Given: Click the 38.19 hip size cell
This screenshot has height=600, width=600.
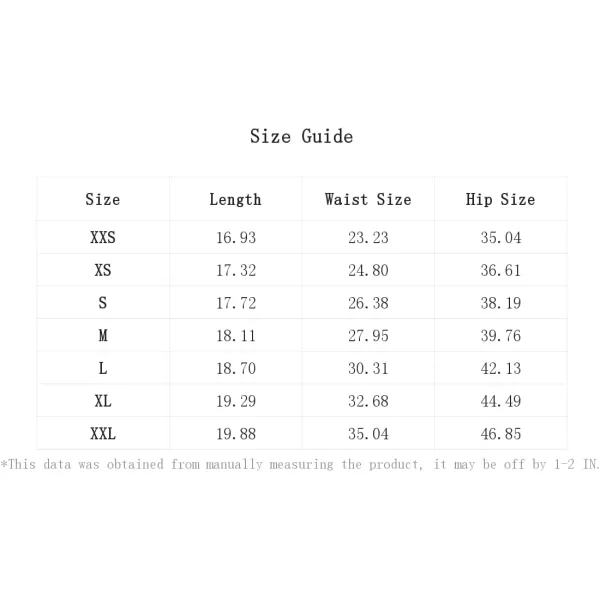Looking at the screenshot, I should coord(501,303).
